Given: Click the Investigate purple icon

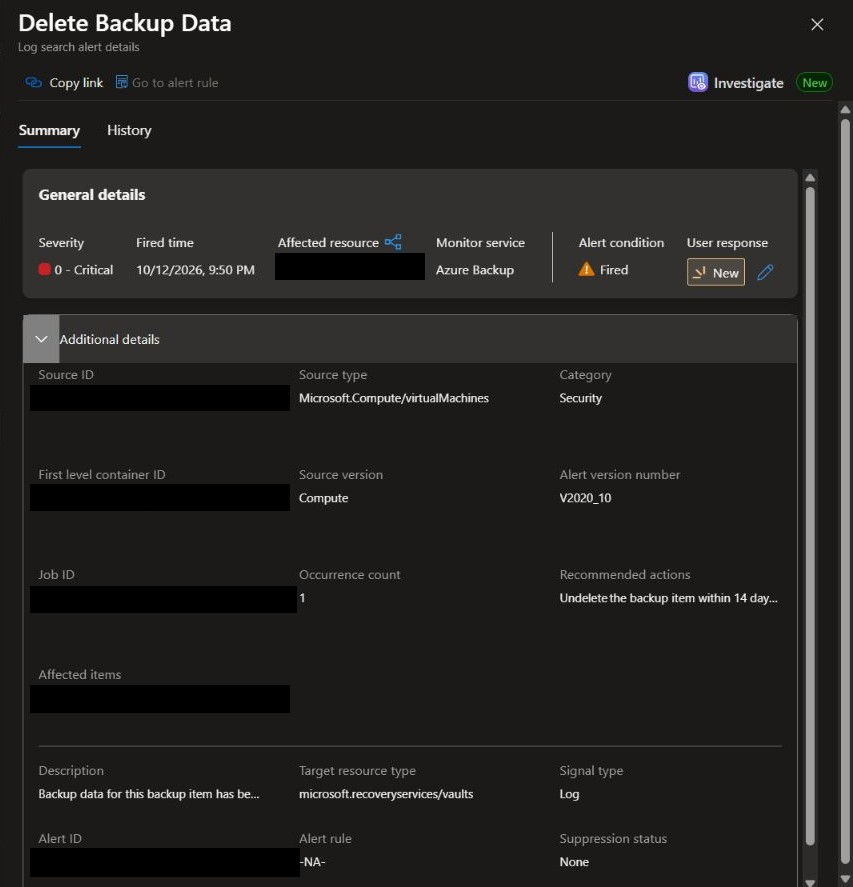Looking at the screenshot, I should click(x=697, y=83).
